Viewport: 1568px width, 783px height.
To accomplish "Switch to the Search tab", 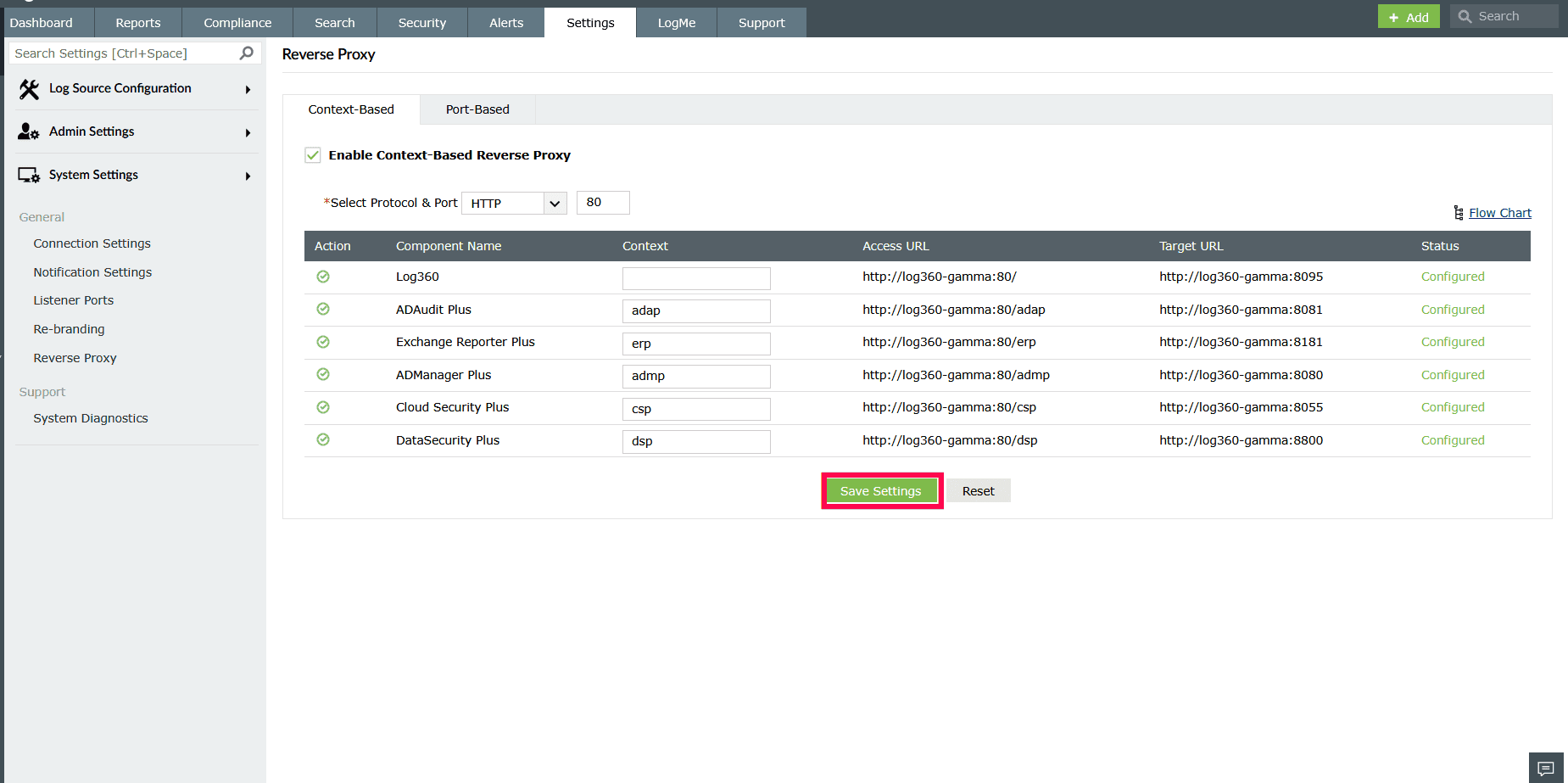I will [x=335, y=23].
